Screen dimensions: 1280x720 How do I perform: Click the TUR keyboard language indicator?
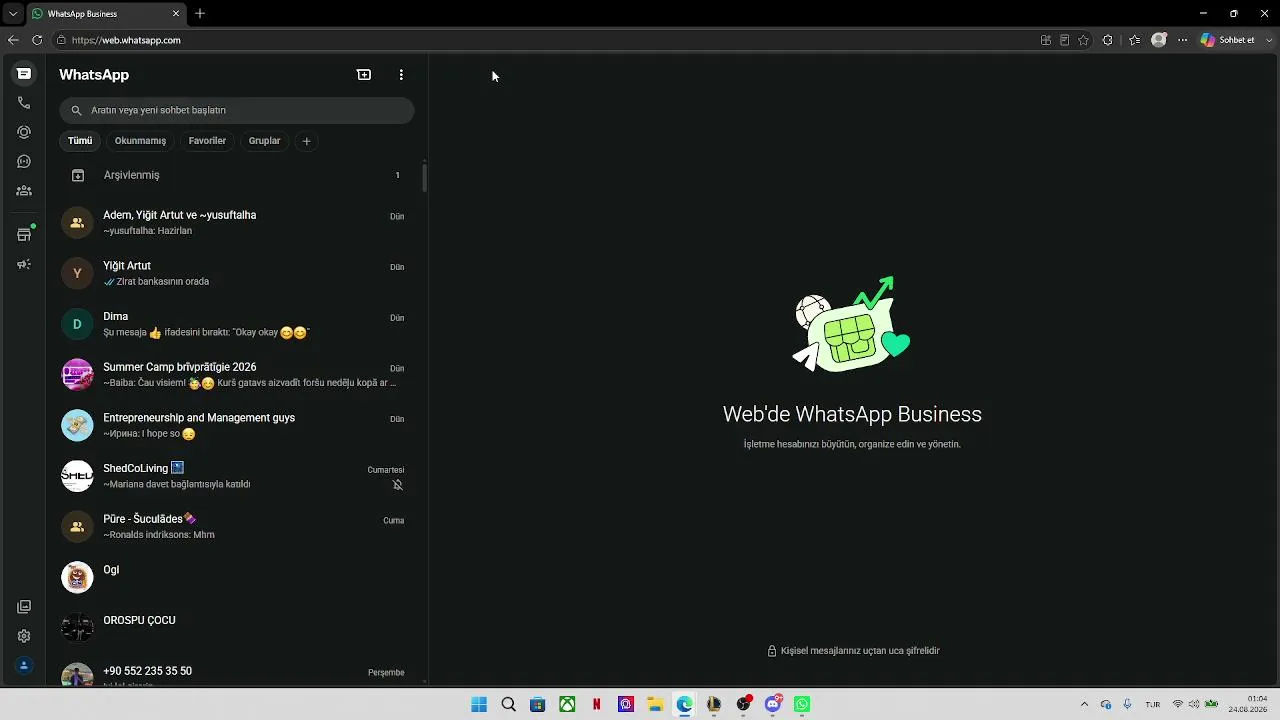tap(1153, 704)
